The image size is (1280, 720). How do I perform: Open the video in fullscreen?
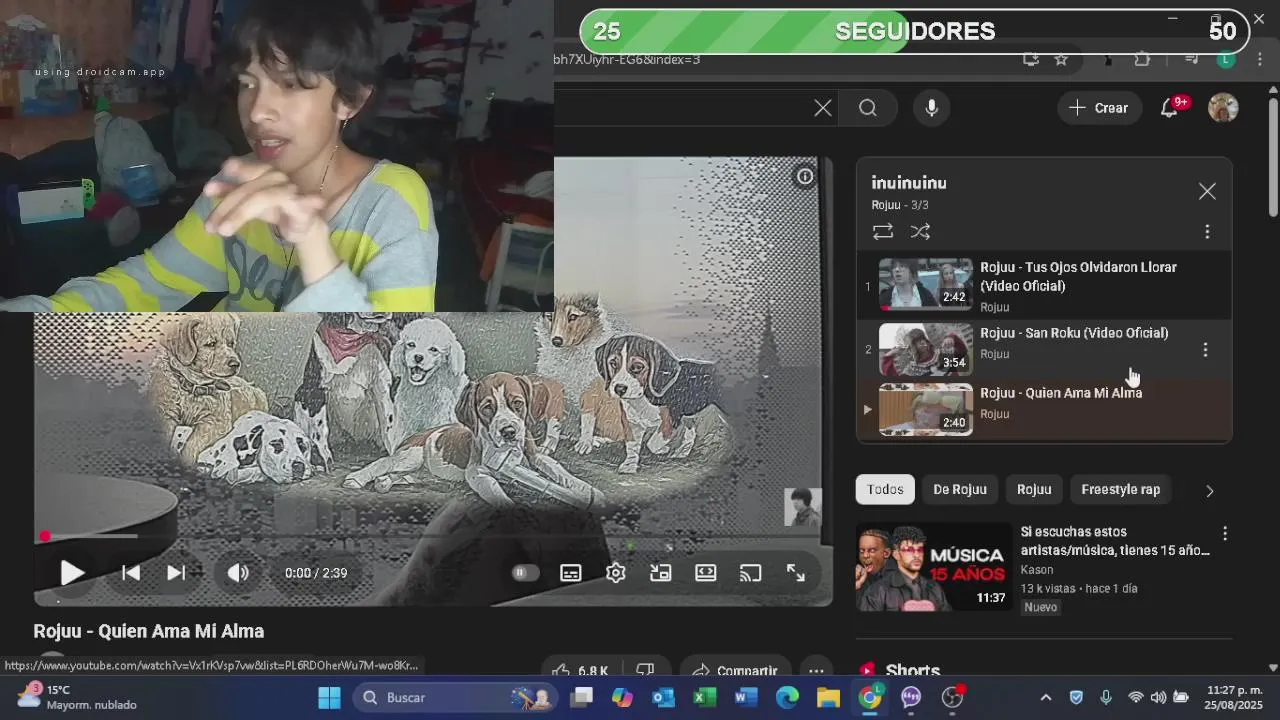pyautogui.click(x=796, y=573)
